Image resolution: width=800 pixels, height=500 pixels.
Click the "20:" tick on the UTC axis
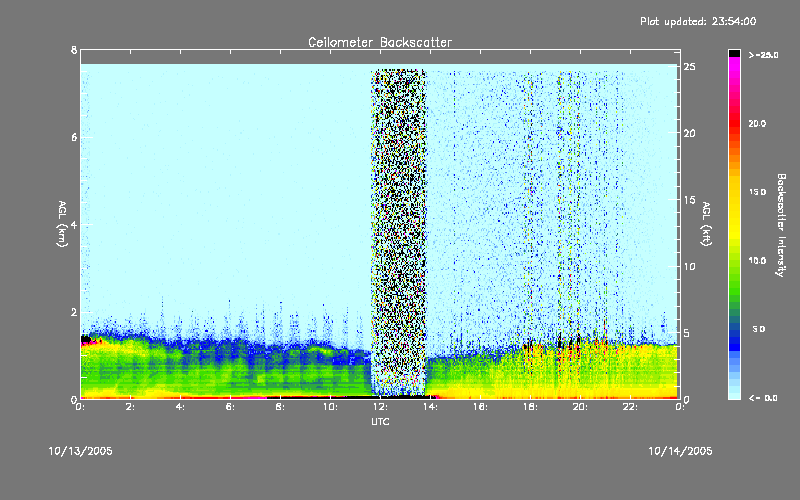coord(580,407)
